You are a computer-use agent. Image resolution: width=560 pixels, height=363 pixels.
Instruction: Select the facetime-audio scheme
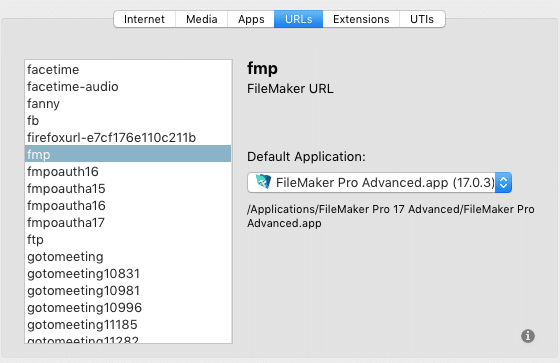[x=128, y=86]
